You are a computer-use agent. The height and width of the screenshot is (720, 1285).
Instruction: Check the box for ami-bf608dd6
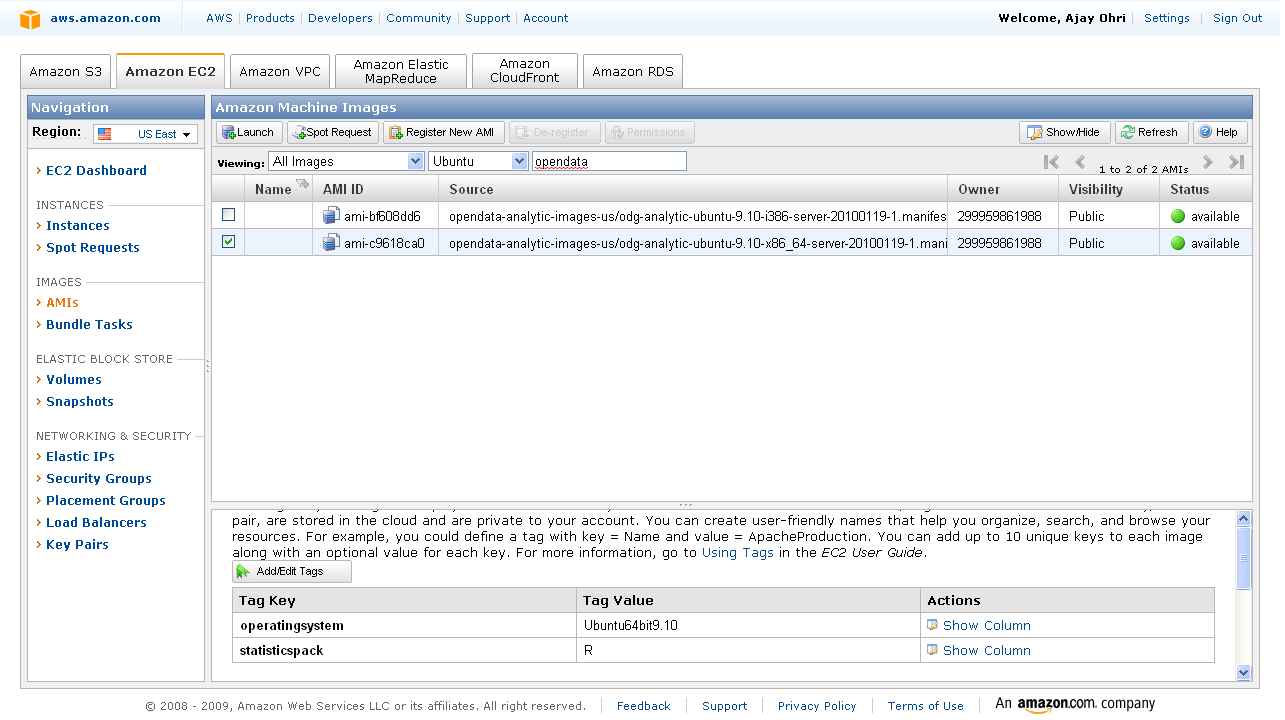click(x=229, y=215)
